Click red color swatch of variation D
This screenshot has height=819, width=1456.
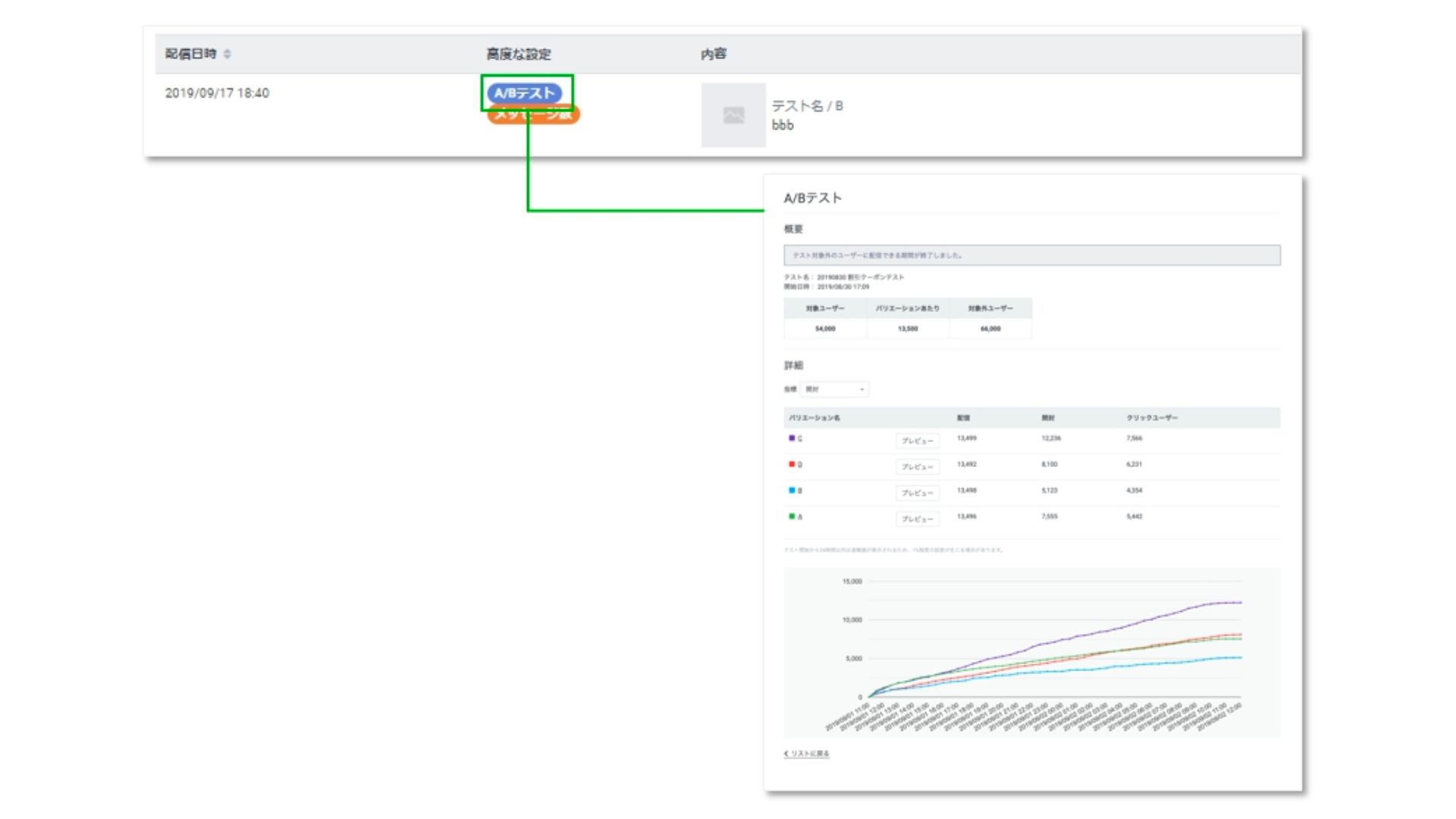point(792,464)
